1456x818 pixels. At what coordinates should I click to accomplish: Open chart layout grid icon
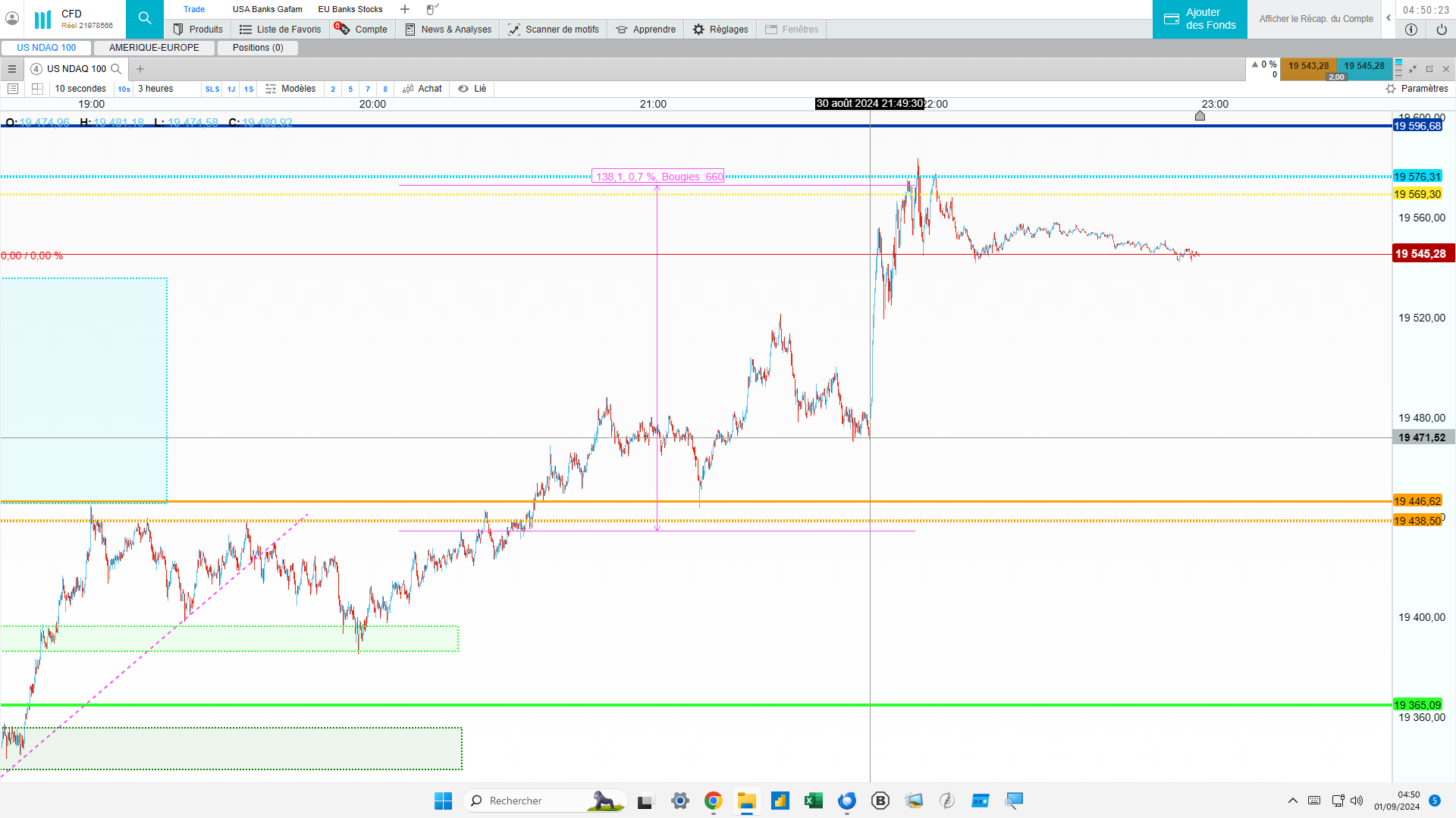click(37, 89)
